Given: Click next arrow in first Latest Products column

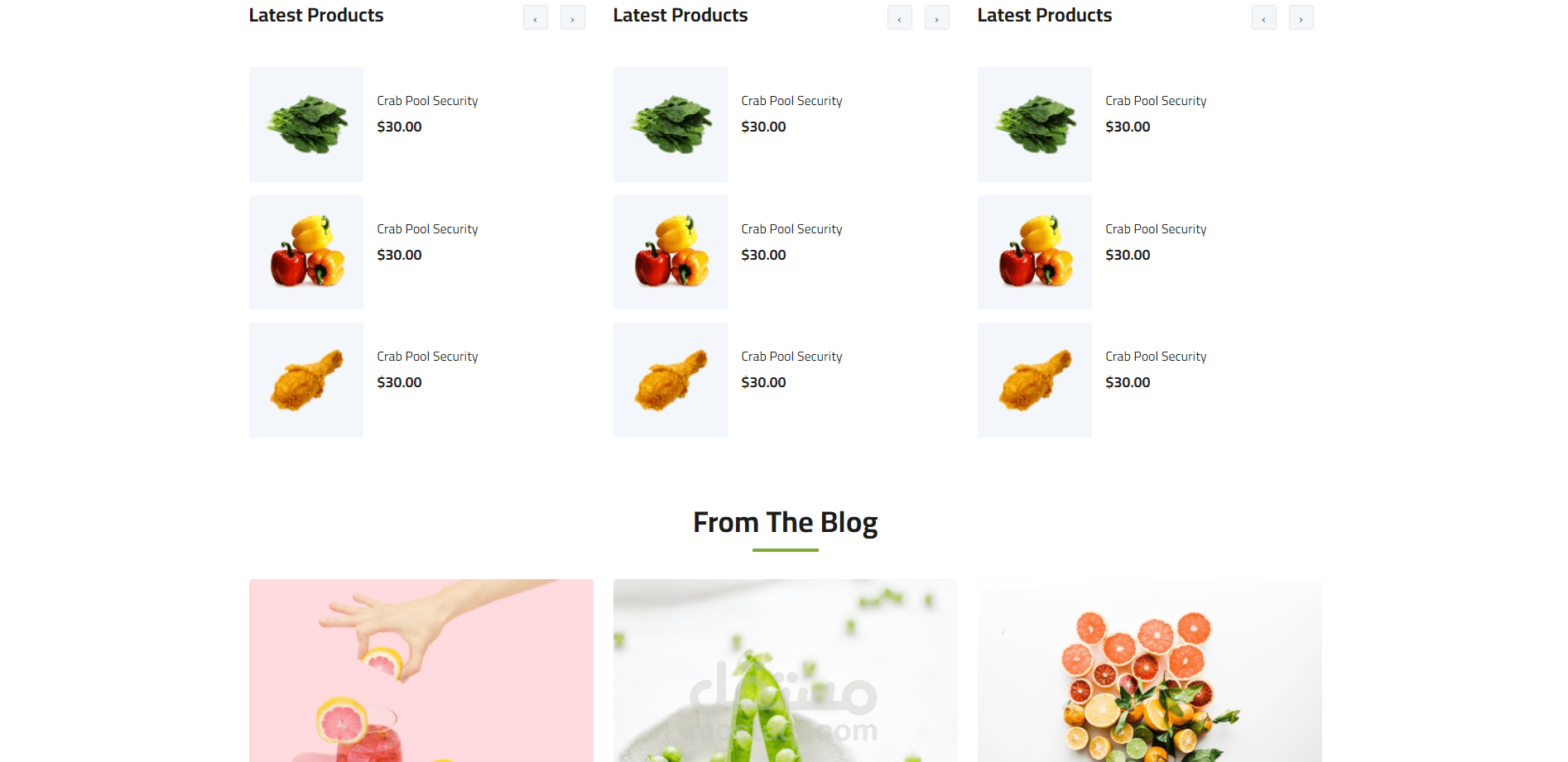Looking at the screenshot, I should pyautogui.click(x=573, y=17).
